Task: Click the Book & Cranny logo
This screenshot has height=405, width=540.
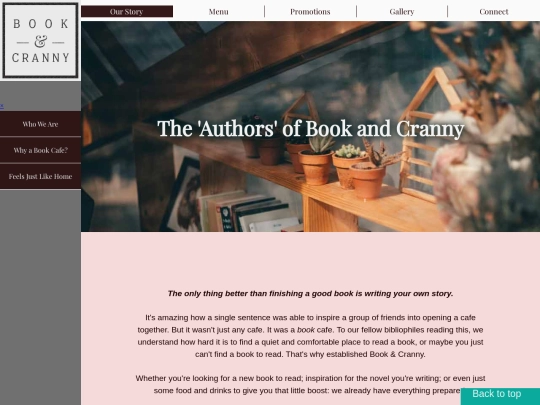Action: click(40, 40)
